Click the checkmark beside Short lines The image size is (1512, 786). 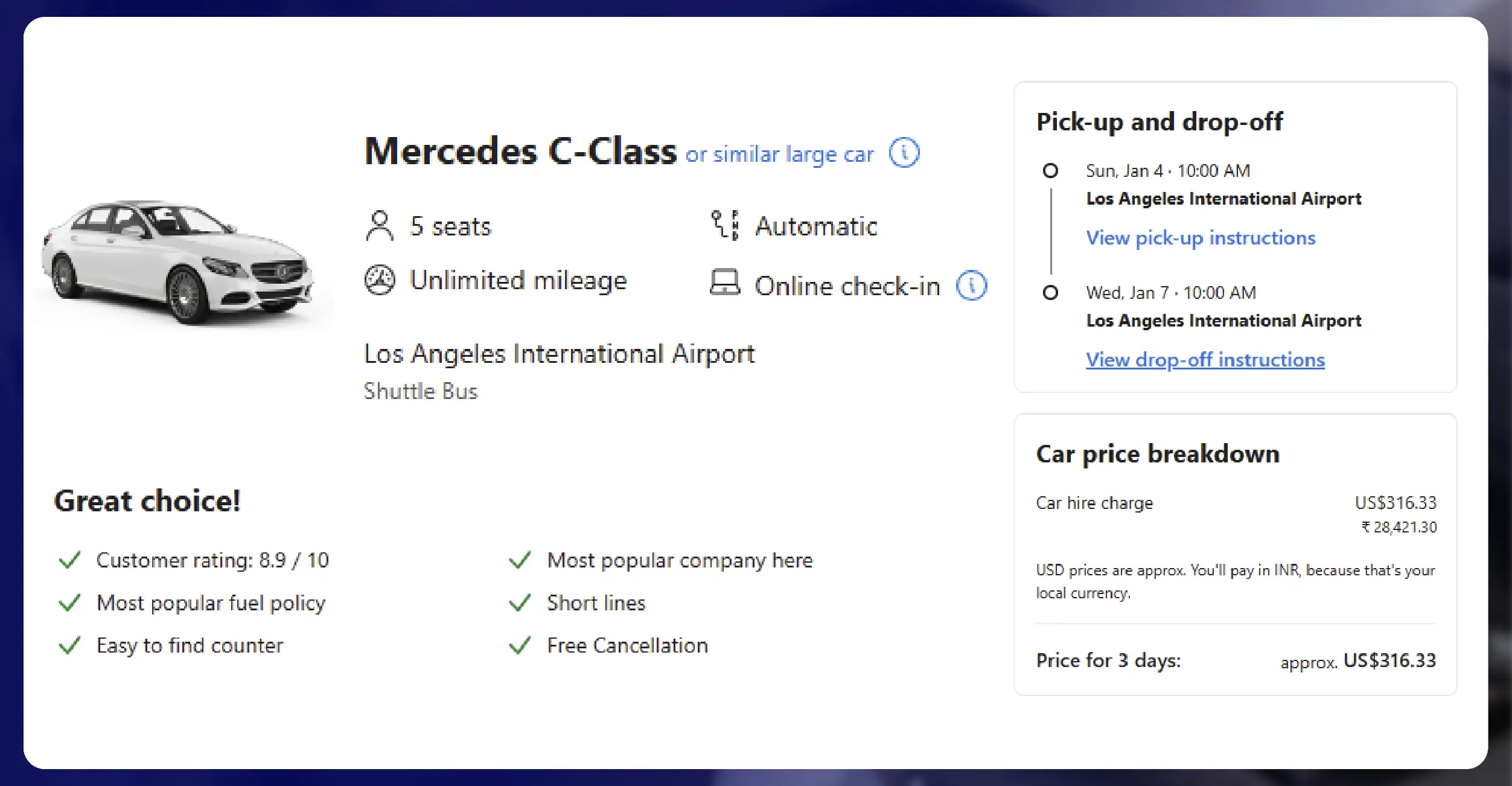click(520, 602)
